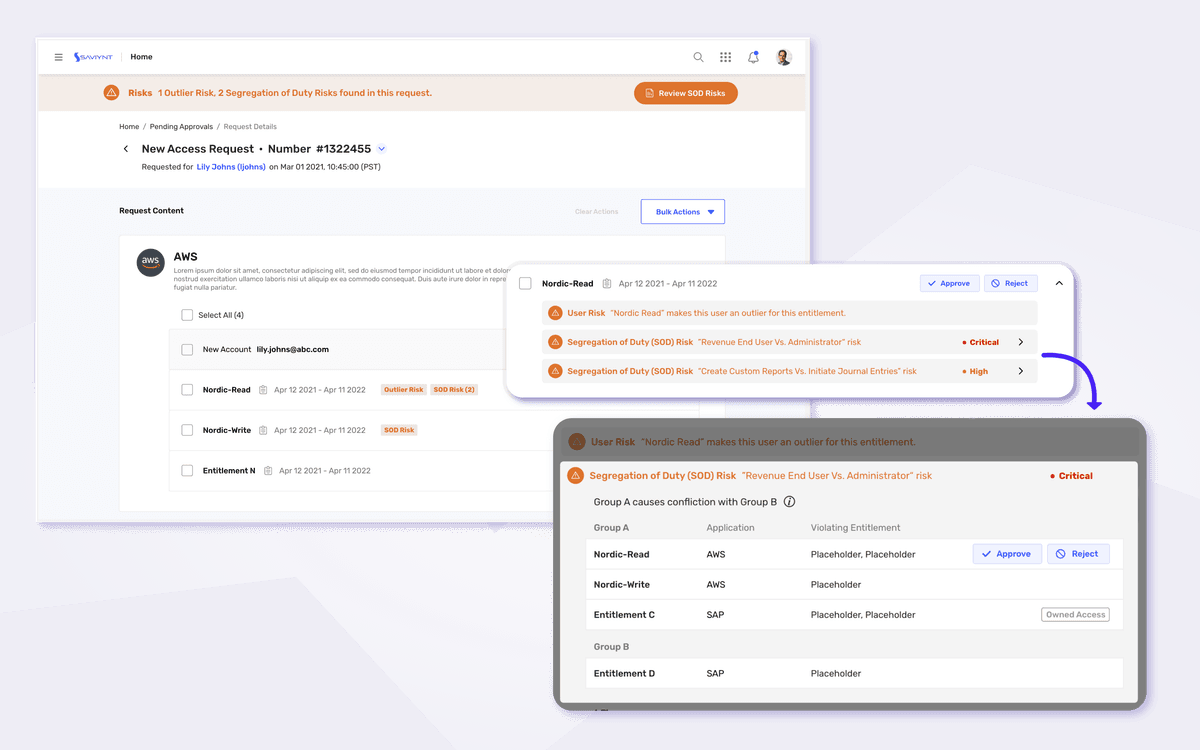Go to Home breadcrumb
1200x750 pixels.
[x=129, y=127]
